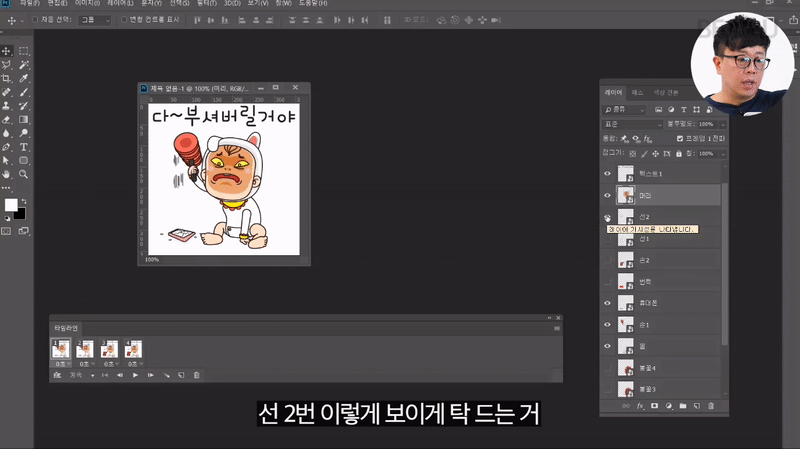
Task: Select the Clone Stamp tool
Action: [x=6, y=106]
